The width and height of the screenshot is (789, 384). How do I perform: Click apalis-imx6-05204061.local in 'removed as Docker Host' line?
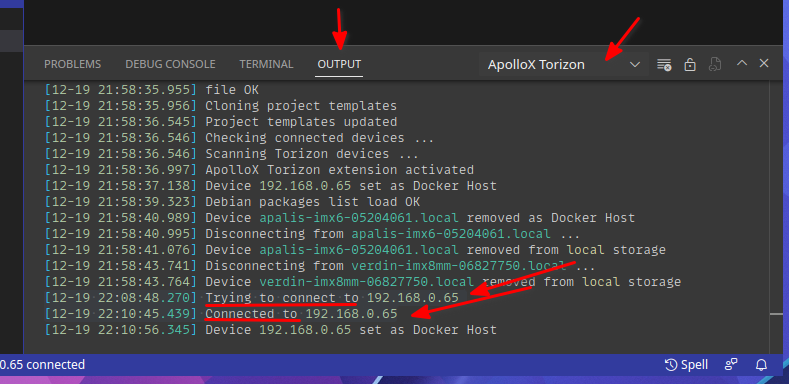[x=359, y=218]
